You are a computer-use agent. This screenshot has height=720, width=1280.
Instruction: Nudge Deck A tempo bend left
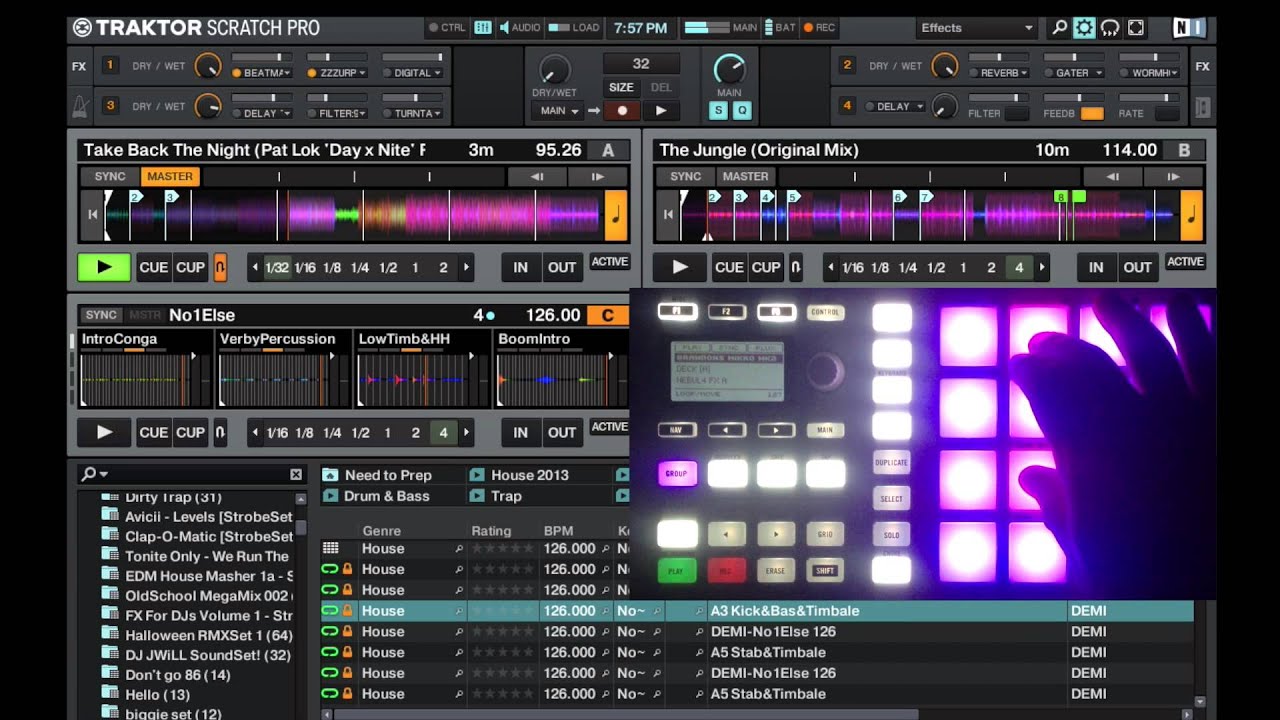tap(537, 177)
